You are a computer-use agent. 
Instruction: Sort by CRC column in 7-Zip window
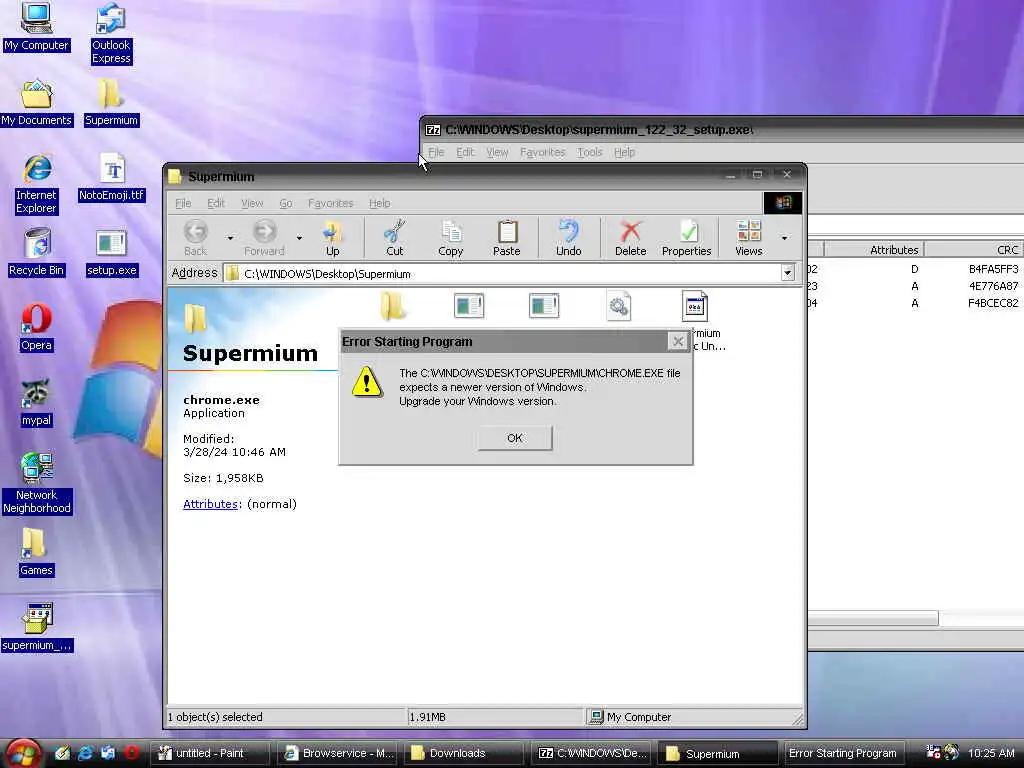point(974,249)
